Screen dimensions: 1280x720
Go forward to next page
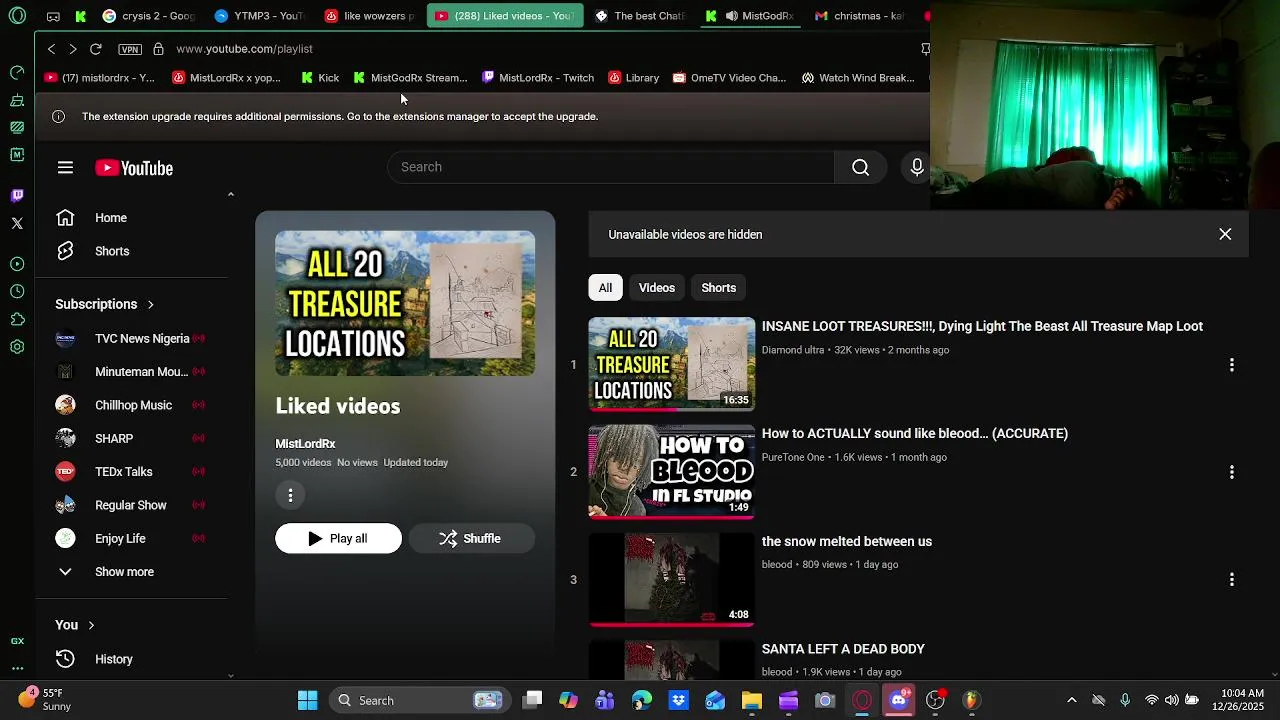click(72, 48)
